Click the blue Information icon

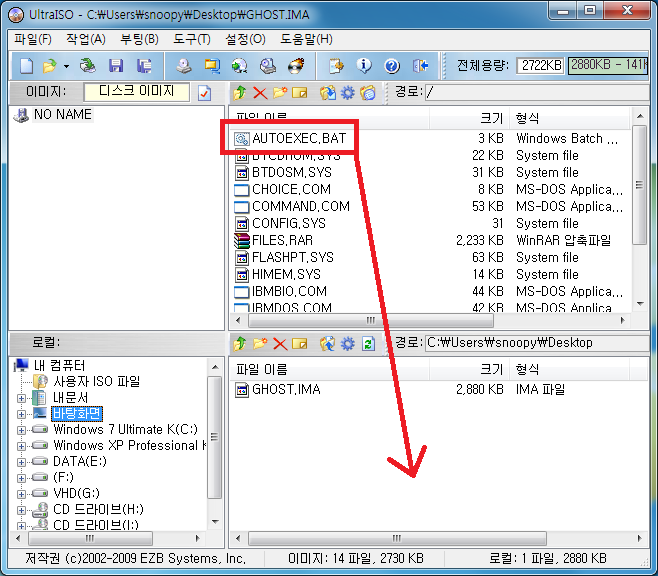pyautogui.click(x=336, y=66)
